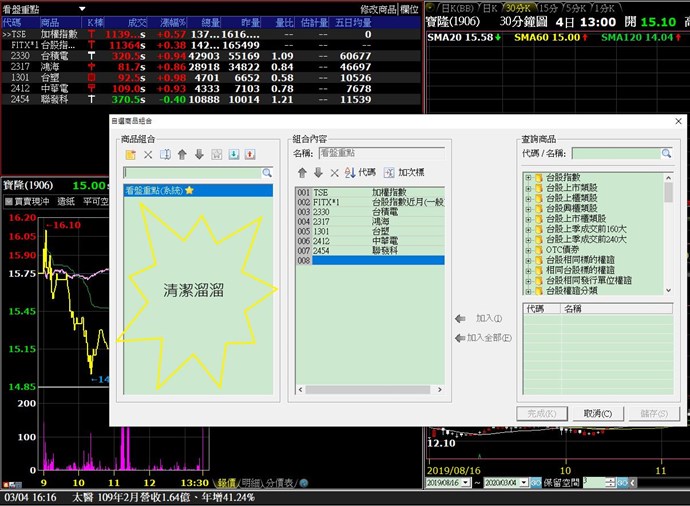
Task: Expand the 台股指數 tree node
Action: pyautogui.click(x=529, y=178)
